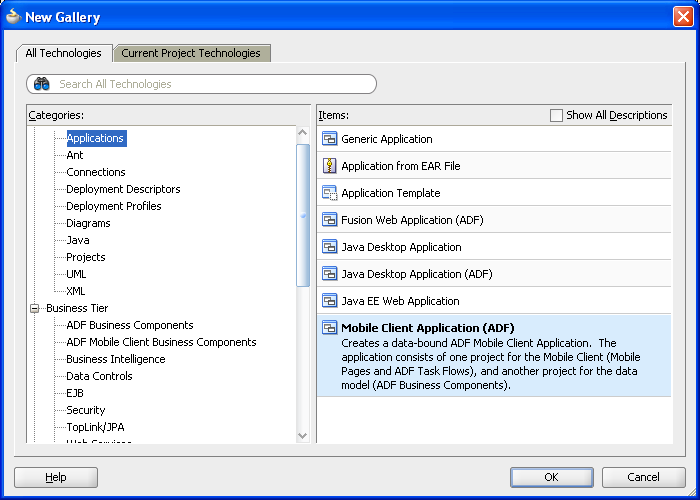This screenshot has width=700, height=500.
Task: Click the Fusion Web Application (ADF) icon
Action: click(329, 220)
